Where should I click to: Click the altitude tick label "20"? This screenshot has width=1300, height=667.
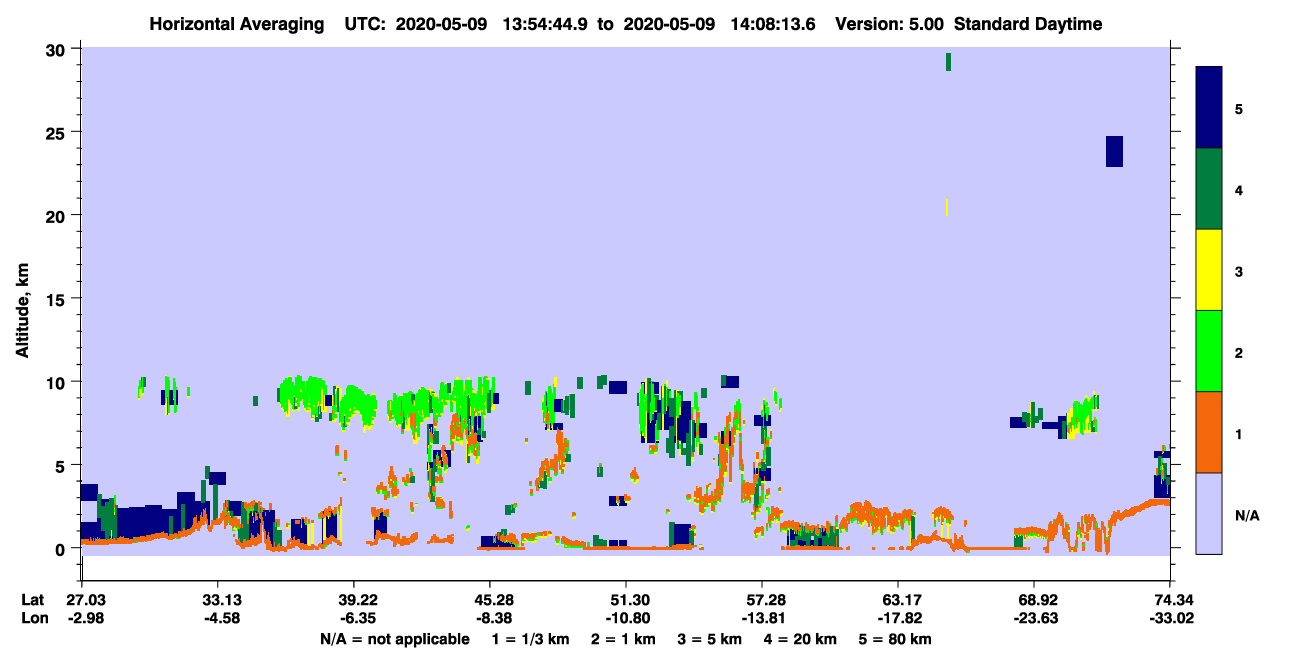coord(57,215)
